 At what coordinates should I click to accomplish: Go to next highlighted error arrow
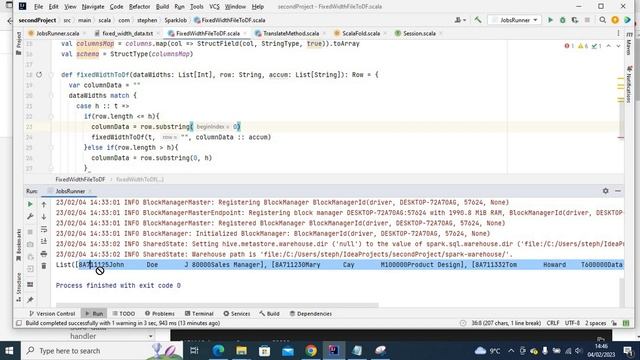[618, 46]
